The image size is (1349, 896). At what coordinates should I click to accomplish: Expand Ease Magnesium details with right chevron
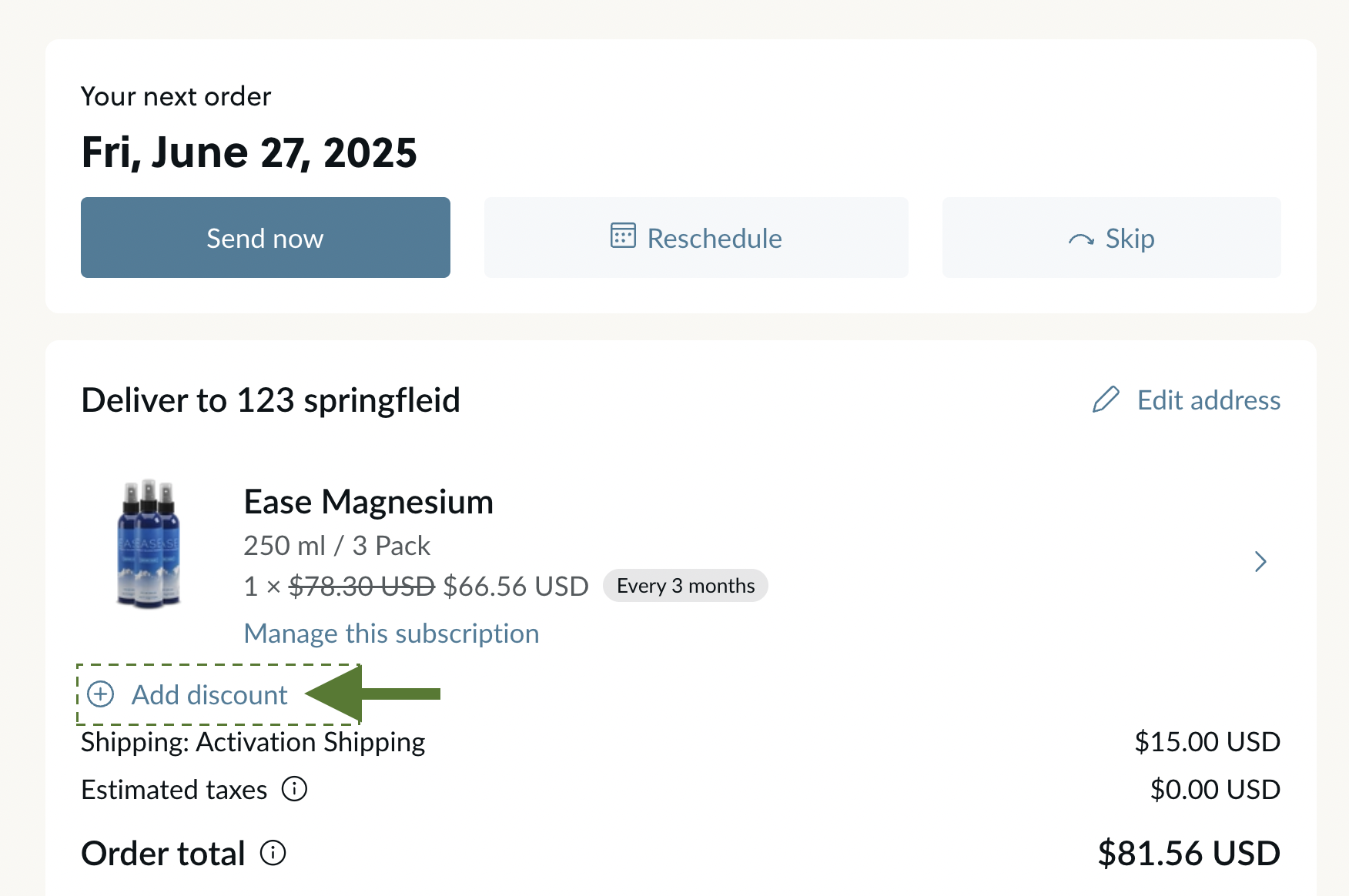click(1260, 562)
